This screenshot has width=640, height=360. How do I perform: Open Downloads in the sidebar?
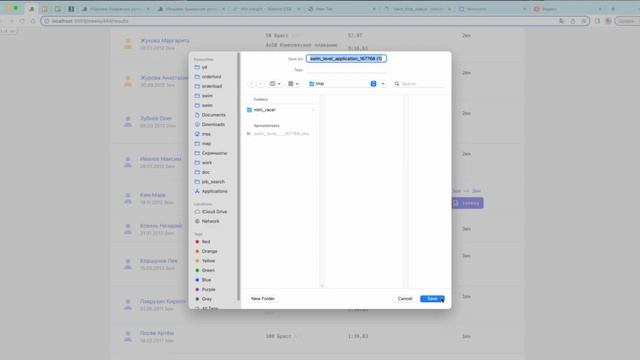[x=214, y=124]
